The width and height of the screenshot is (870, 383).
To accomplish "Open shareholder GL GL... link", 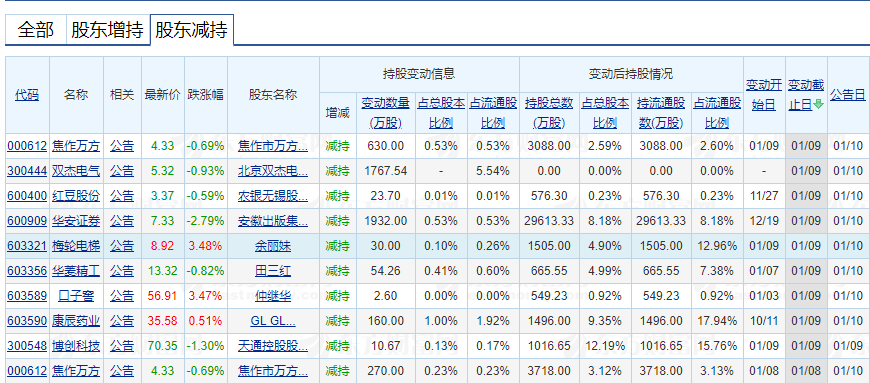I will point(273,321).
